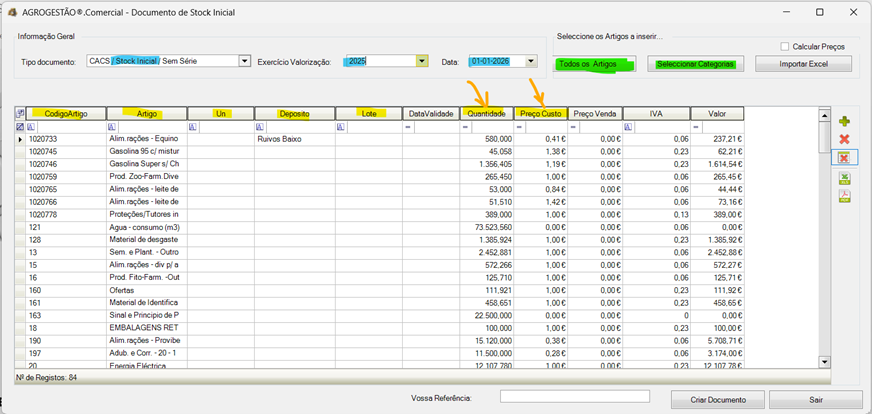
Task: Enable the Calcular Preços checkbox
Action: coord(785,46)
